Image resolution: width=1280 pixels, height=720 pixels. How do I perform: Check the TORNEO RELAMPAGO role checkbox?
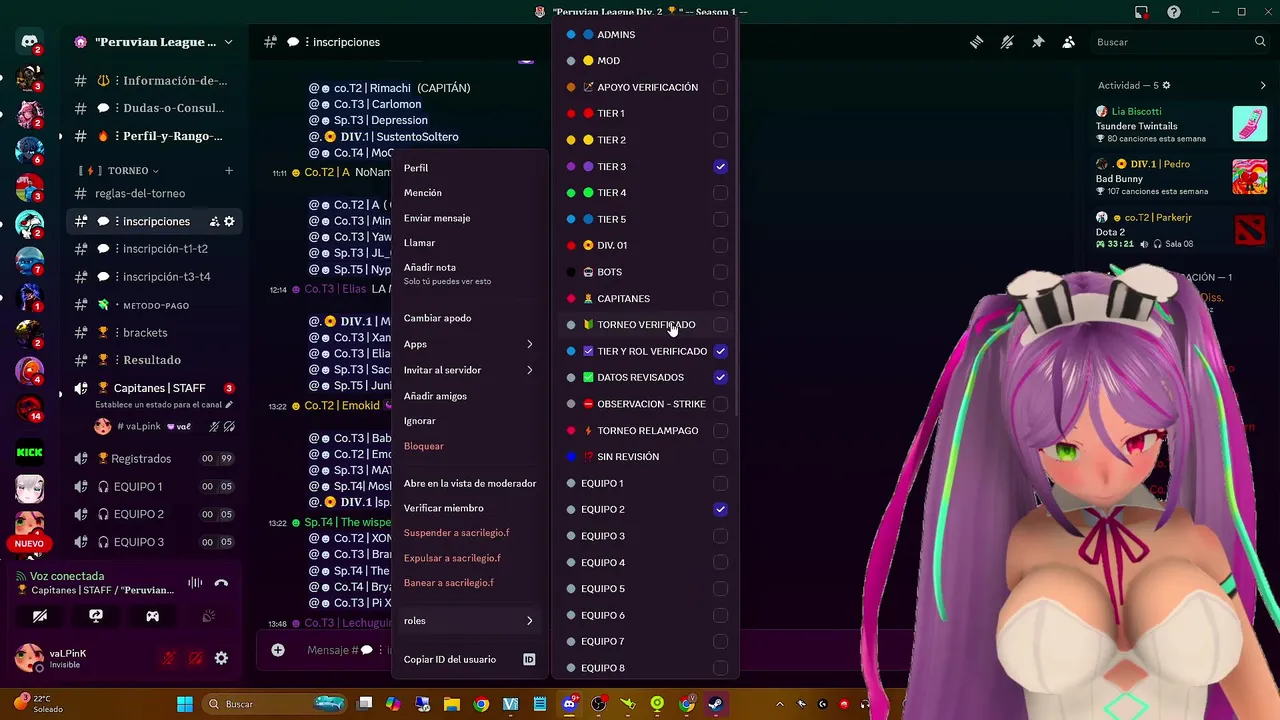tap(720, 431)
